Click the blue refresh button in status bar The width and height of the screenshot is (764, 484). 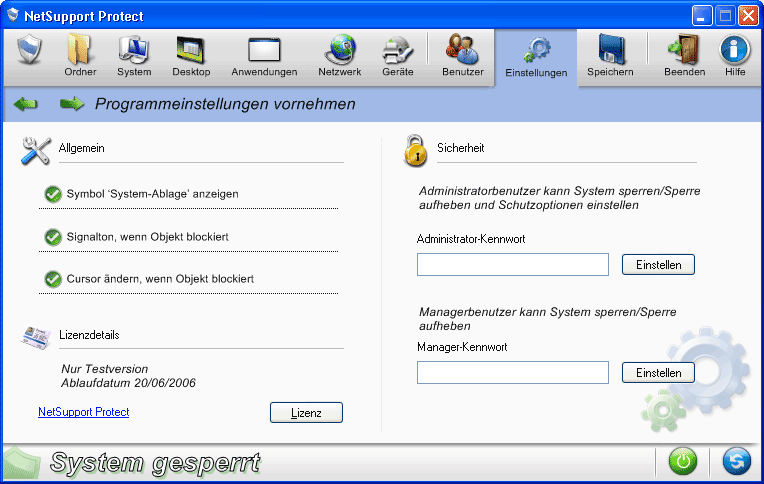point(736,461)
